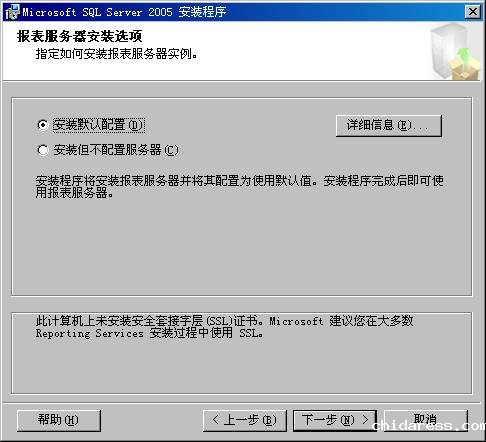Image resolution: width=486 pixels, height=442 pixels.
Task: Open help with the 帮助(H) button
Action: coord(59,420)
